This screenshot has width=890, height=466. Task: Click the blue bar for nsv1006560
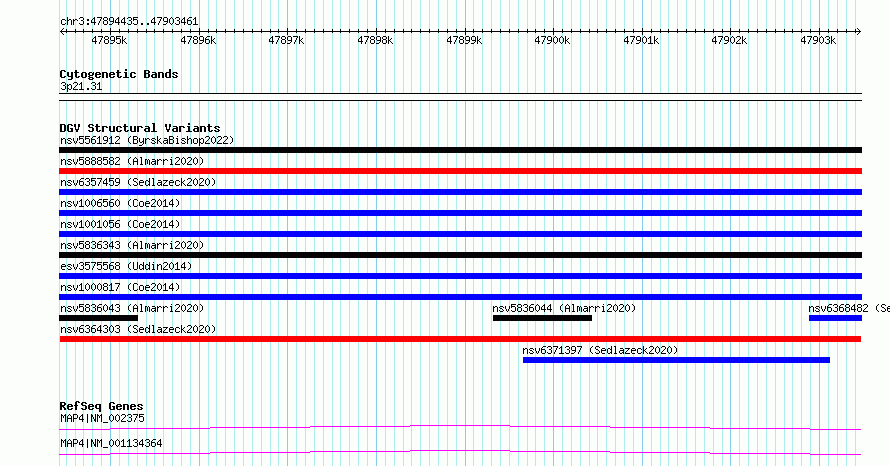tap(460, 213)
